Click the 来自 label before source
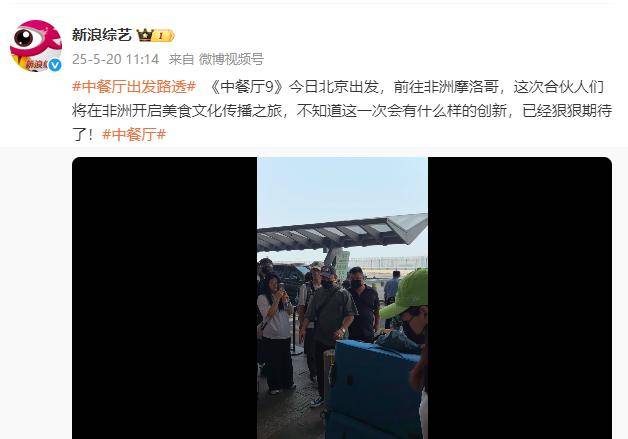 coord(181,59)
